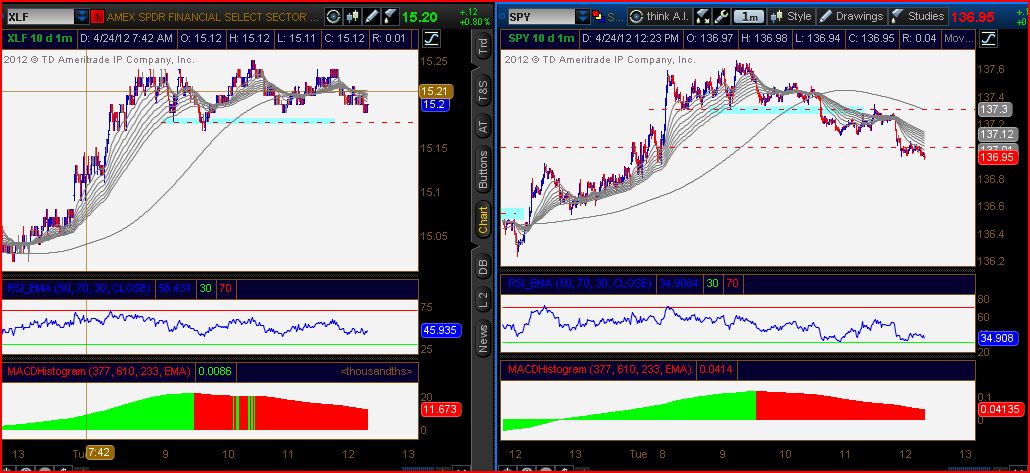Switch to the L 2 side tab
1030x473 pixels.
click(483, 300)
